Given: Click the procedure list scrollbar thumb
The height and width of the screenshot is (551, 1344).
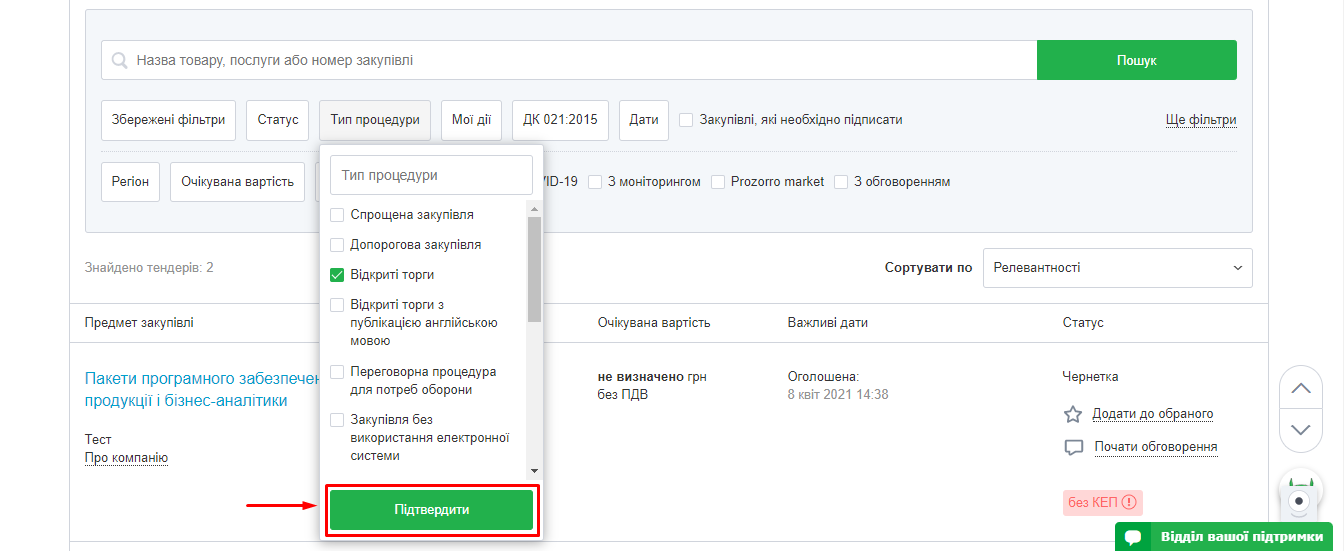Looking at the screenshot, I should [534, 268].
